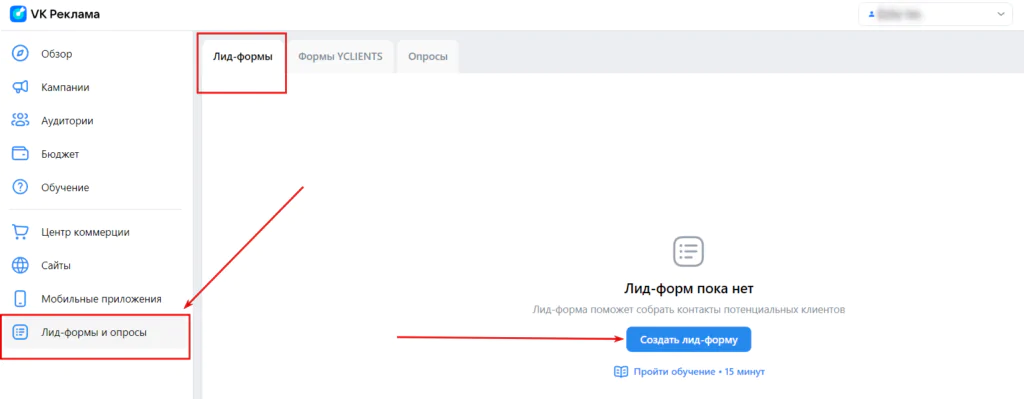Expand the account dropdown chevron
Viewport: 1024px width, 399px height.
pyautogui.click(x=1000, y=14)
